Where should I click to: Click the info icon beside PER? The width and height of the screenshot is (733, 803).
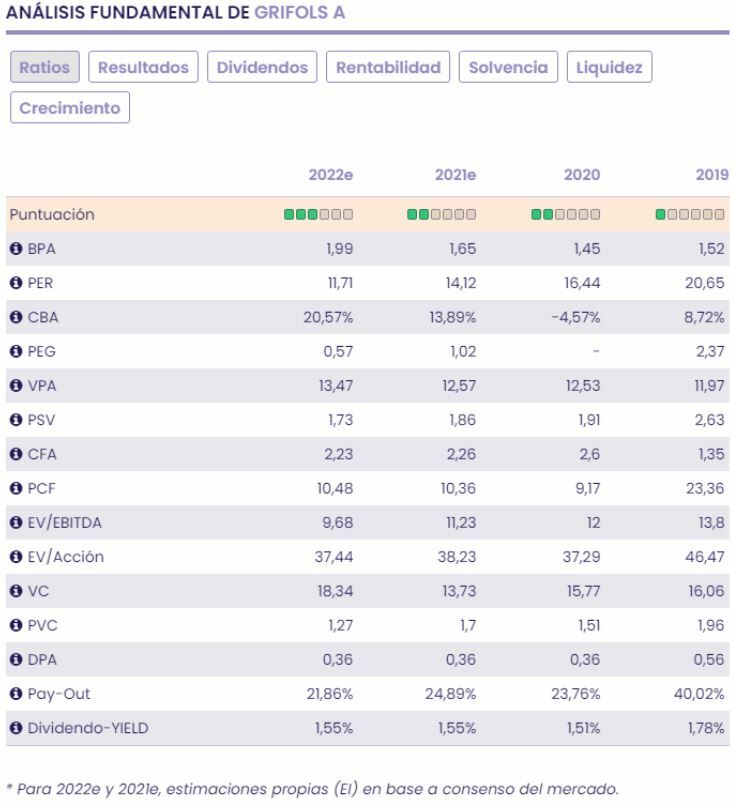[x=15, y=283]
